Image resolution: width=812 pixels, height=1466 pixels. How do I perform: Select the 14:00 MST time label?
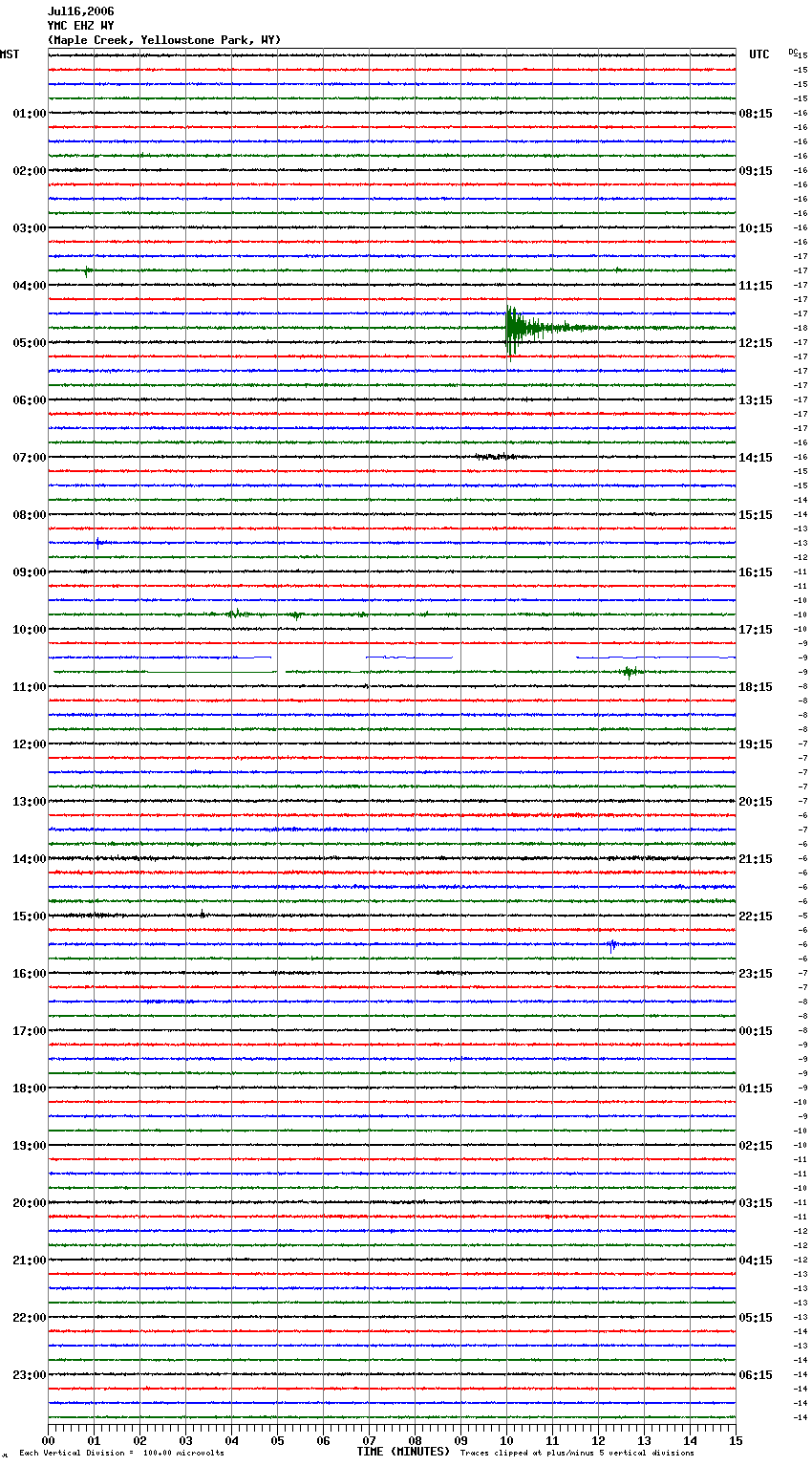click(x=30, y=859)
